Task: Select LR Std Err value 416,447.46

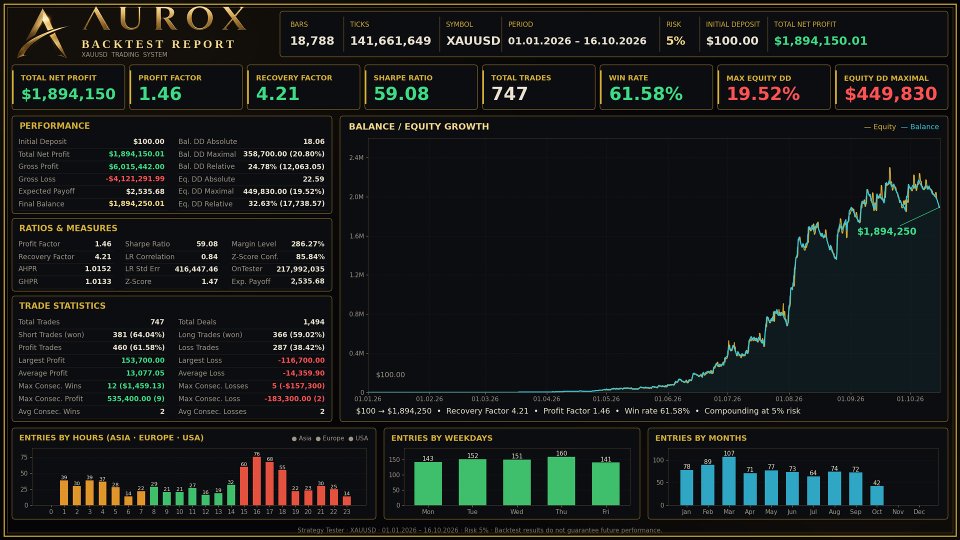Action: (196, 269)
